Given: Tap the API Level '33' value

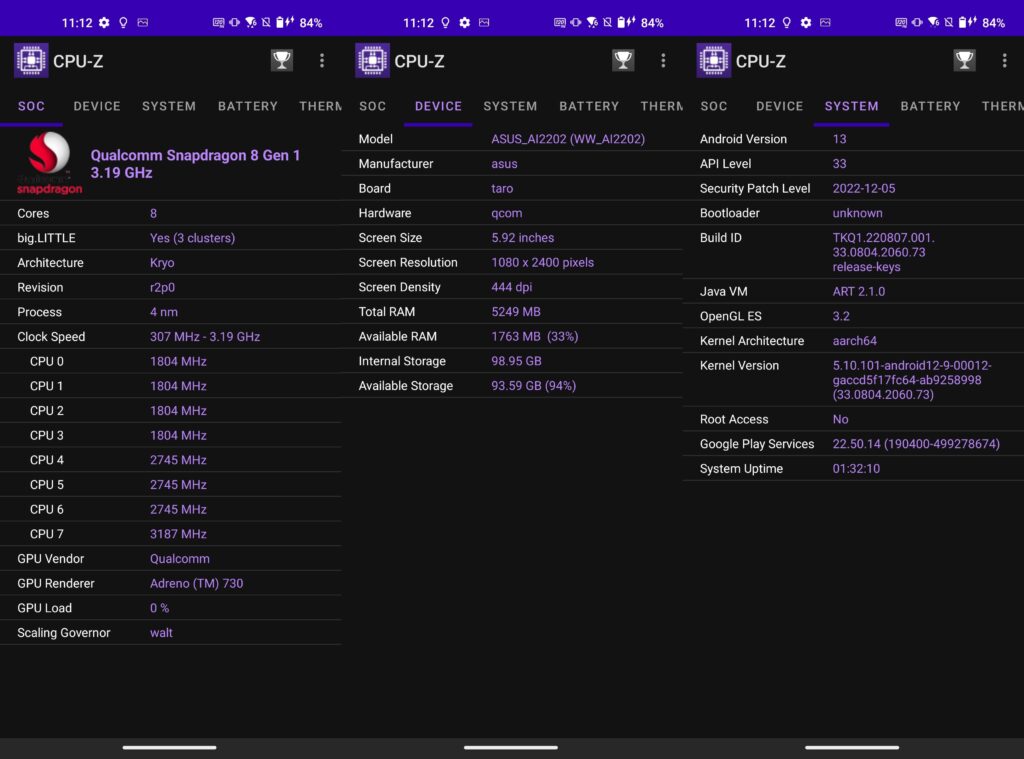Looking at the screenshot, I should [839, 164].
